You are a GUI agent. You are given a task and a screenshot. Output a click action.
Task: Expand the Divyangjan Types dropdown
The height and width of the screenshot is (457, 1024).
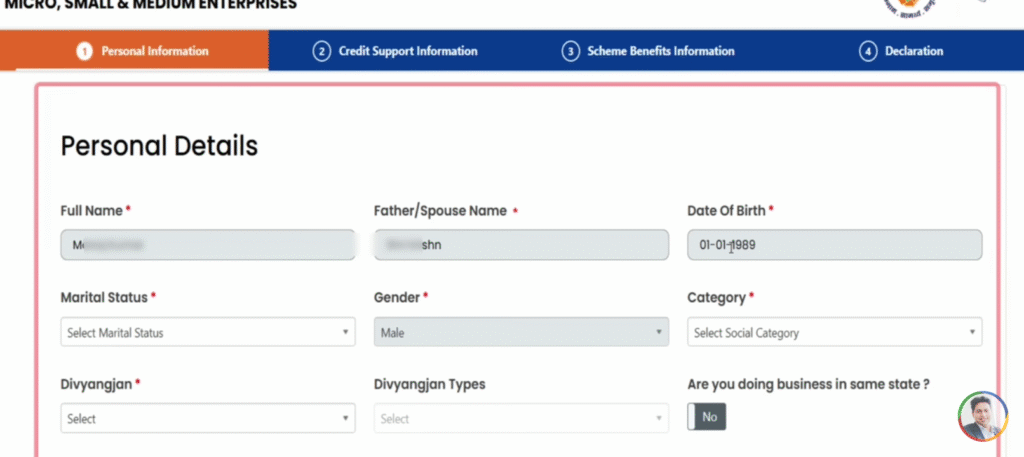click(521, 418)
